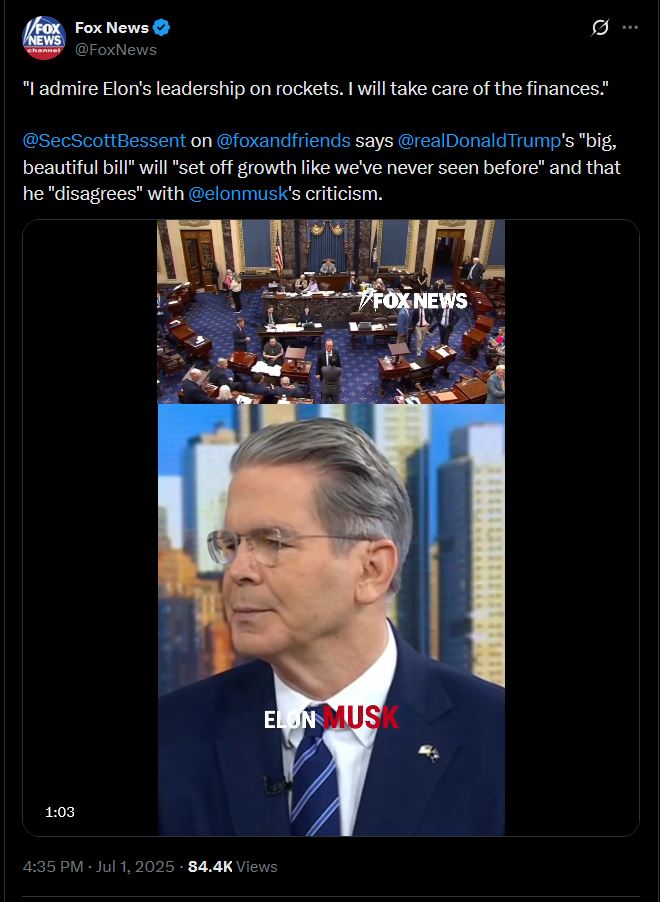Screen dimensions: 660x902
Task: Click the left black video margin
Action: [x=90, y=528]
